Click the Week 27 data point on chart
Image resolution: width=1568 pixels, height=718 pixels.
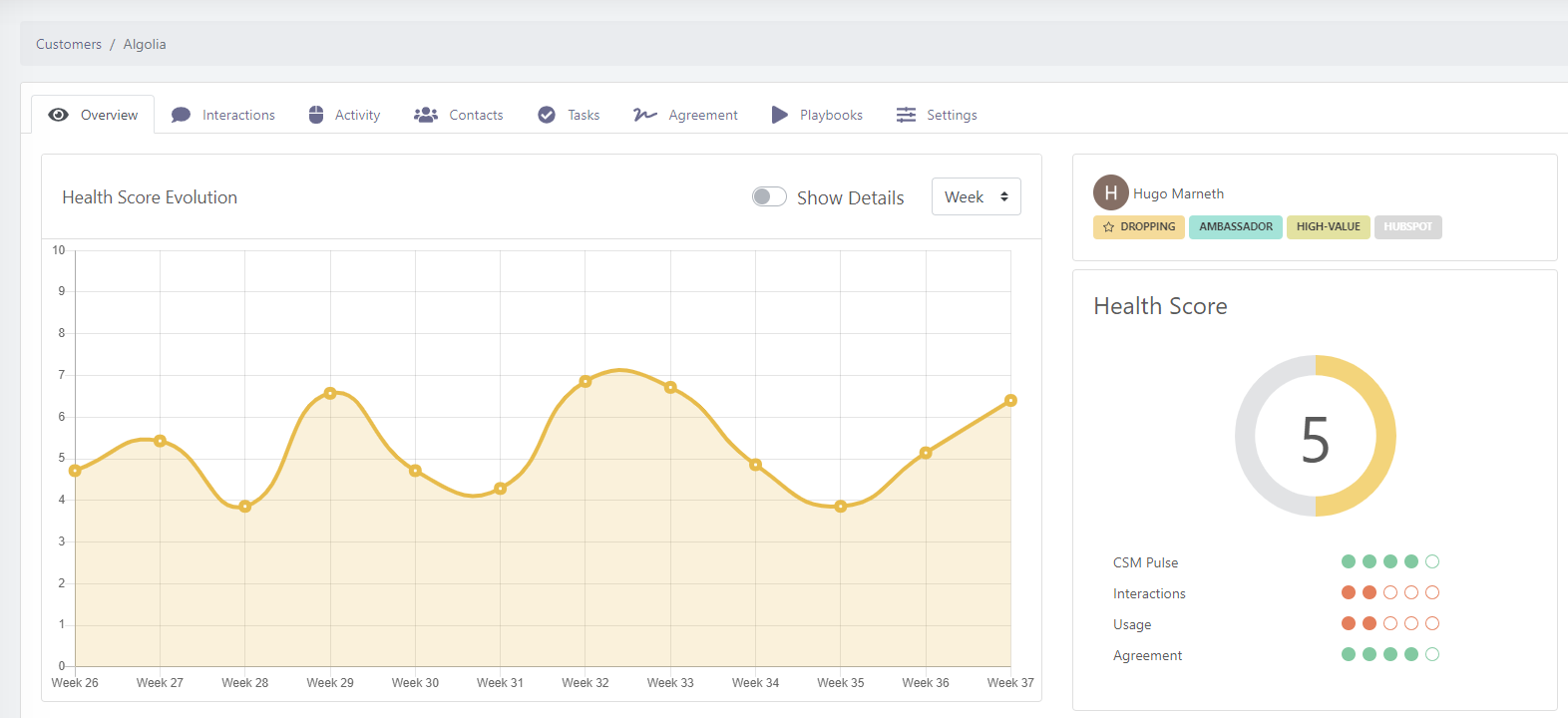160,441
